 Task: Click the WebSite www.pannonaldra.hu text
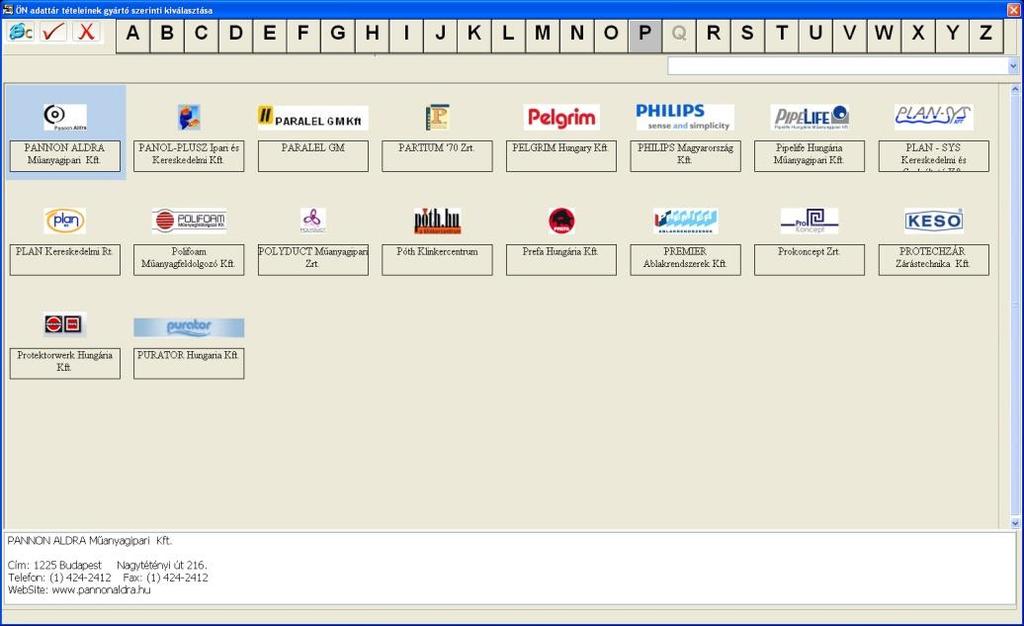pos(79,590)
